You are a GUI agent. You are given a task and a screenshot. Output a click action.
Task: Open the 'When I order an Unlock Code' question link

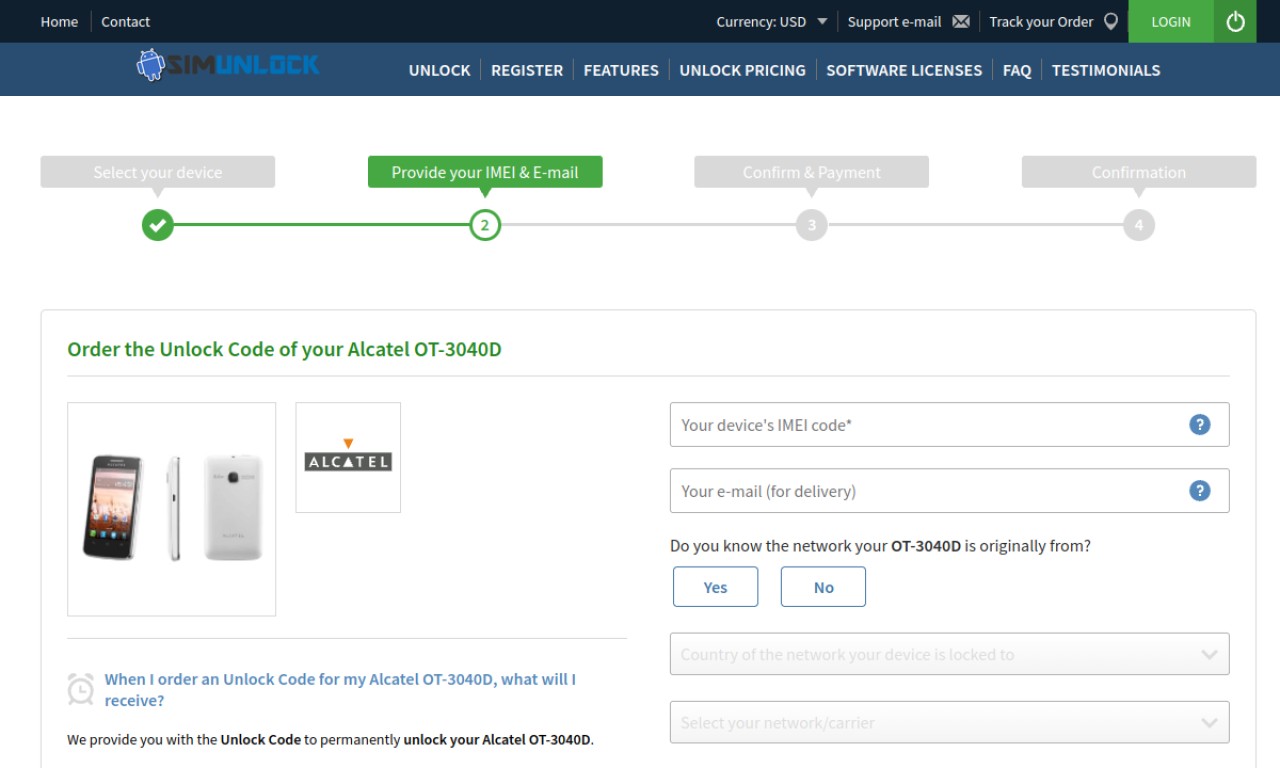click(x=340, y=689)
